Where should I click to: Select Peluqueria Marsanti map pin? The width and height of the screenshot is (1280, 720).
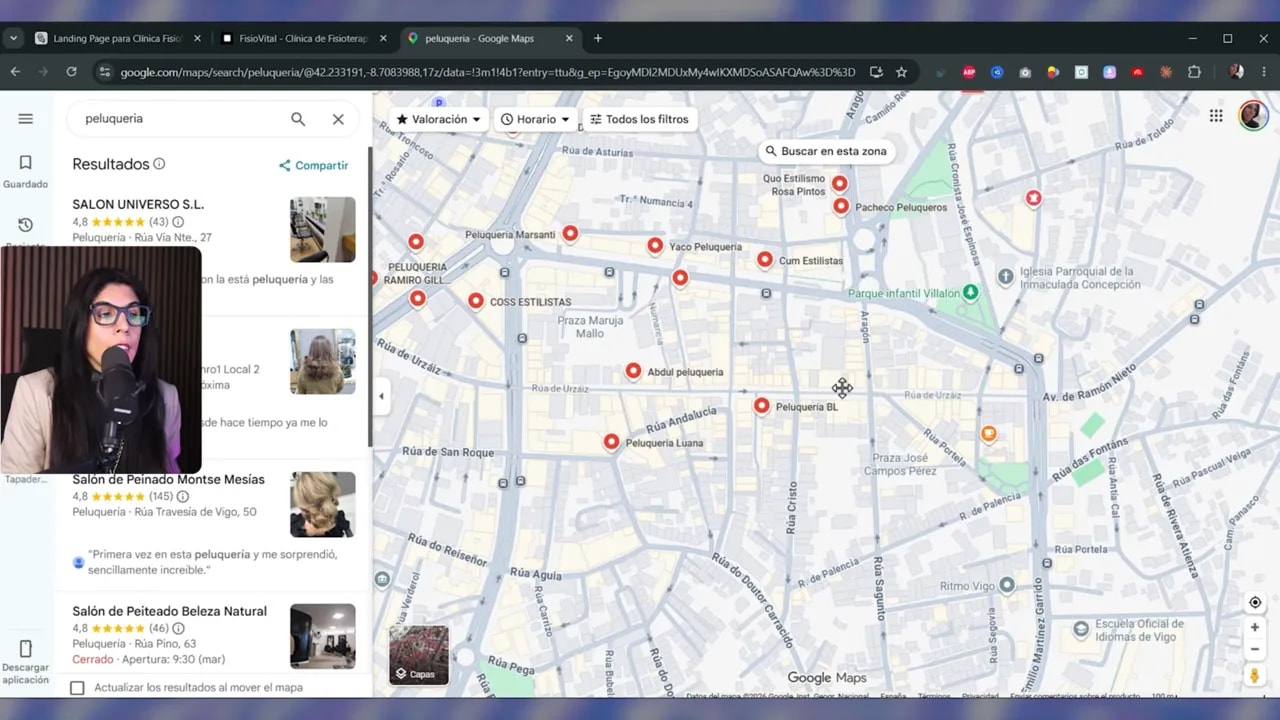[x=570, y=234]
